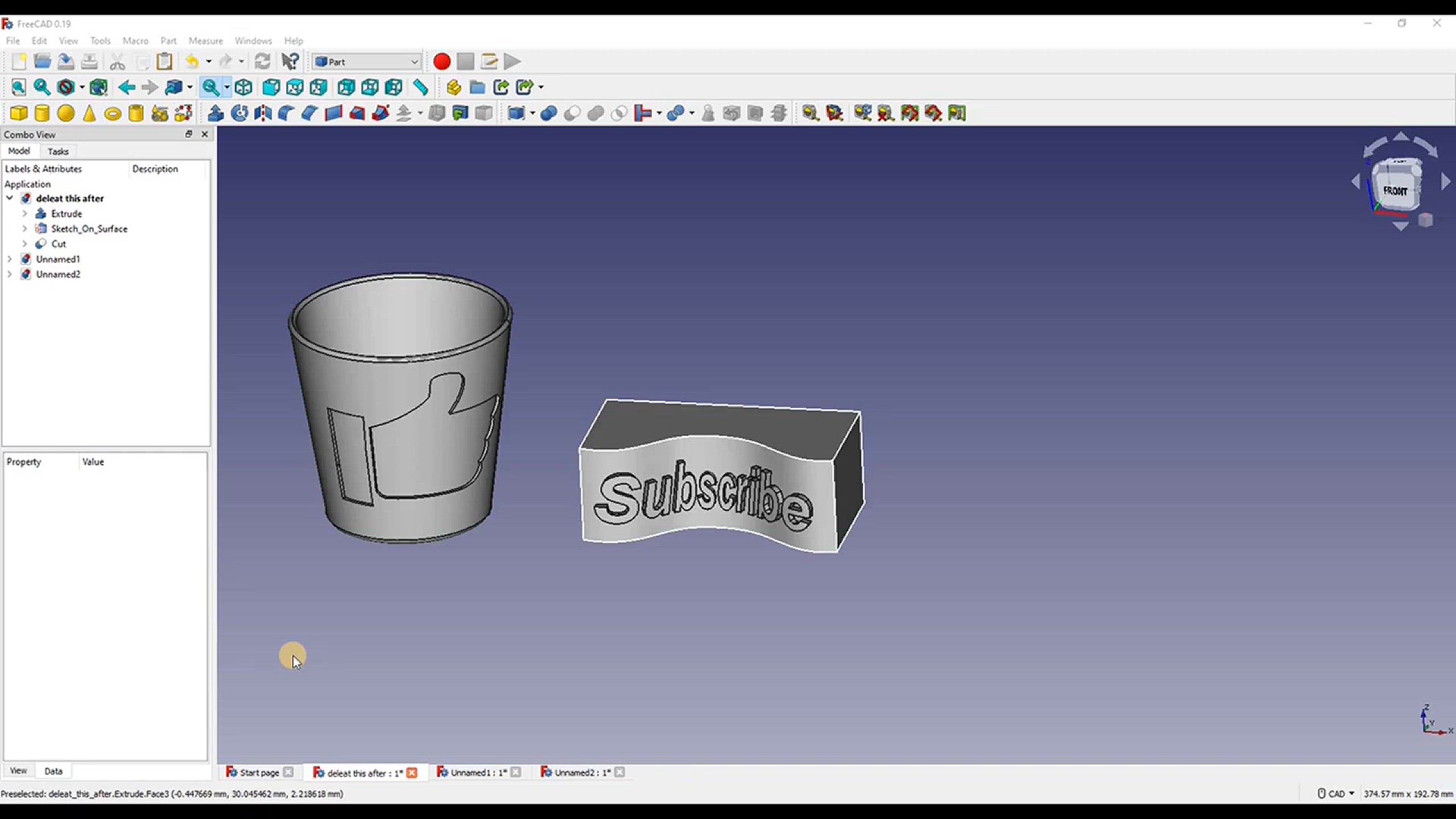
Task: Select the Cut item in tree
Action: coord(58,243)
